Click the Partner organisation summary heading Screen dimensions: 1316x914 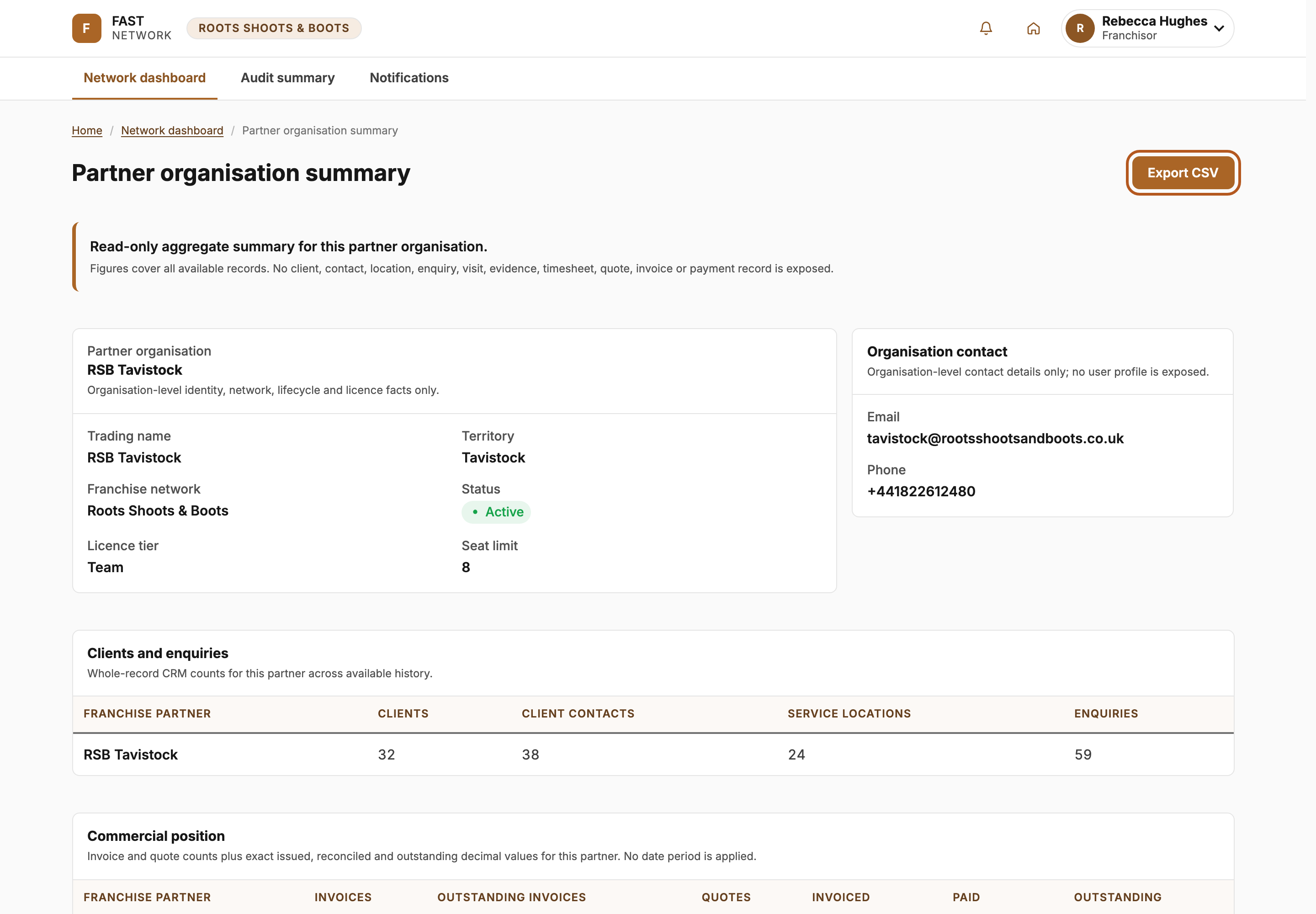click(241, 173)
